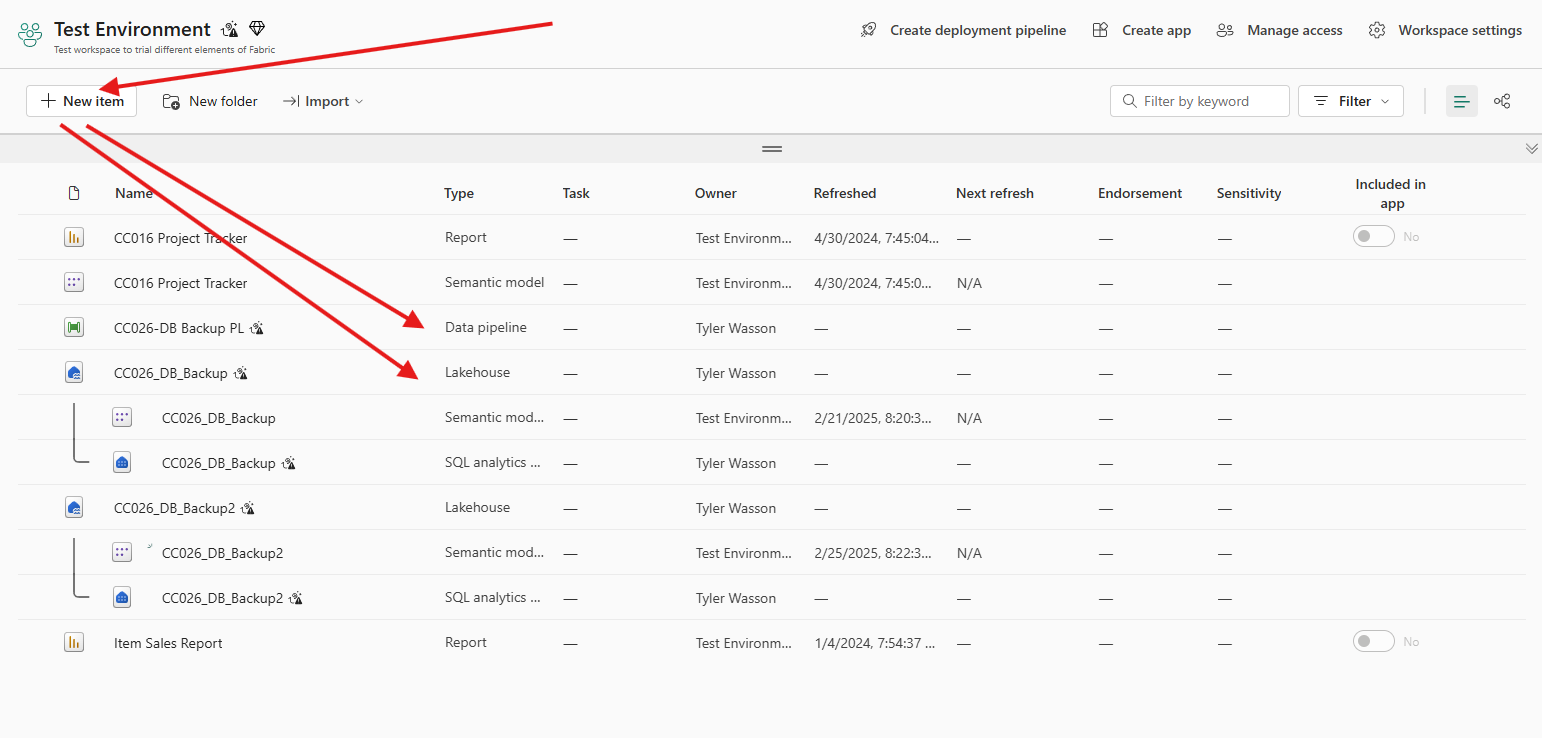This screenshot has width=1542, height=738.
Task: Enable Included in app for CC016 Project Tracker
Action: 1373,236
